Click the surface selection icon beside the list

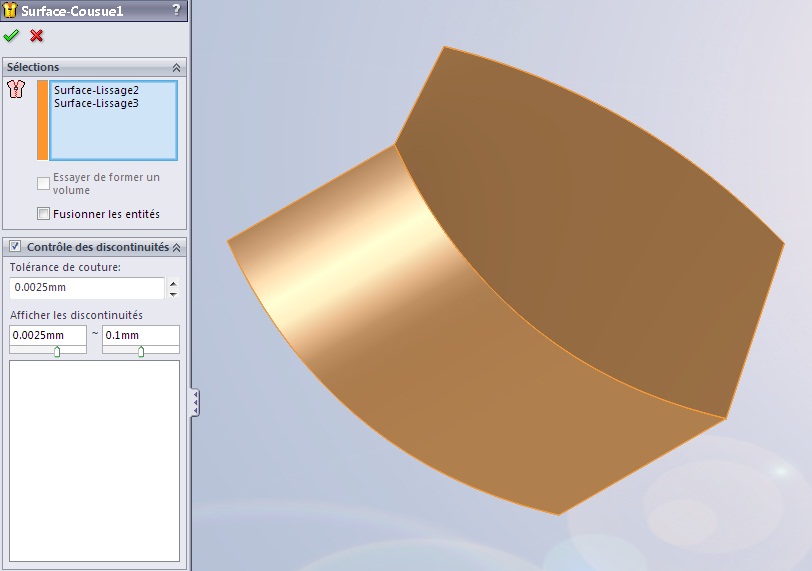(x=15, y=90)
